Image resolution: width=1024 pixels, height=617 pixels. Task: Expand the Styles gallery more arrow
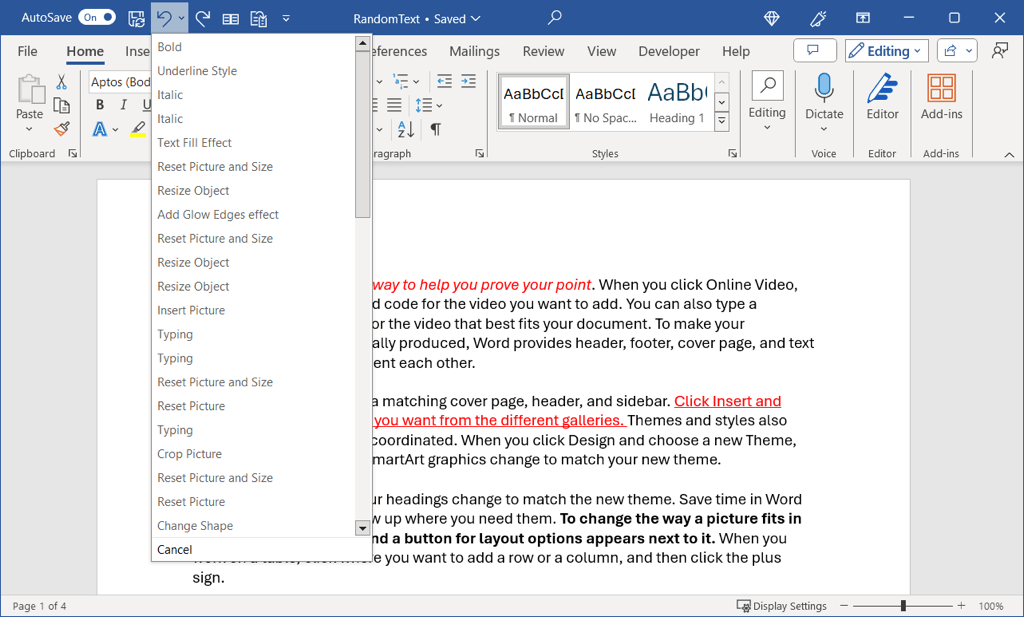(x=722, y=121)
